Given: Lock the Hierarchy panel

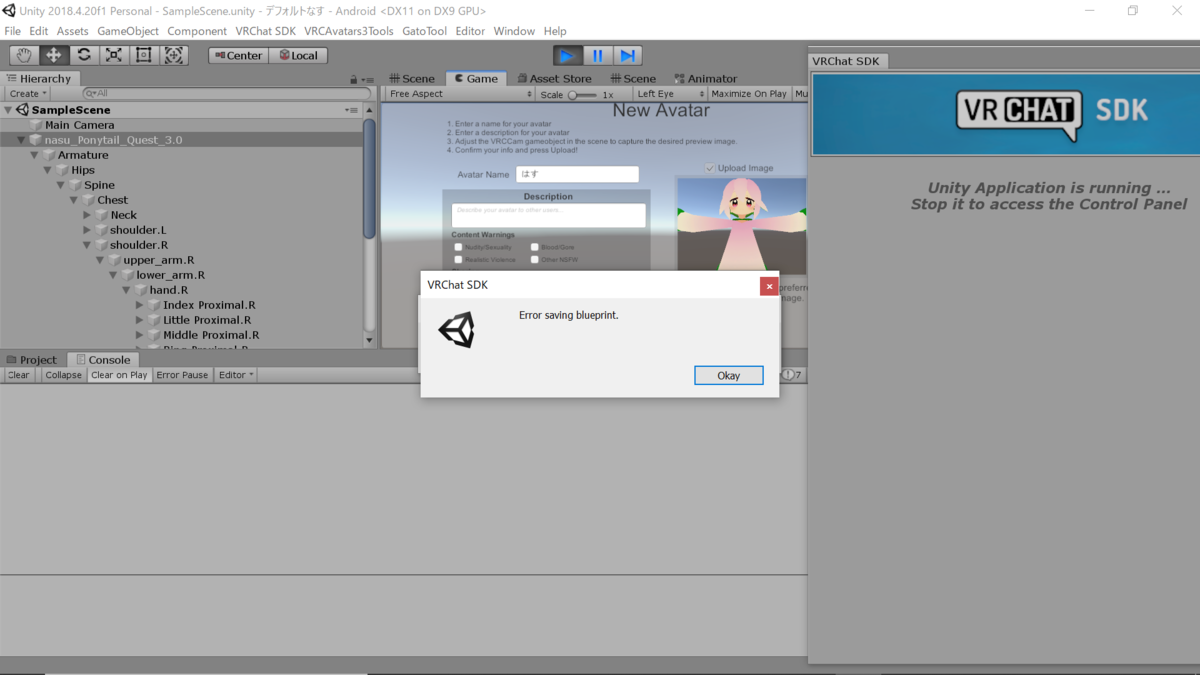Looking at the screenshot, I should pos(353,79).
